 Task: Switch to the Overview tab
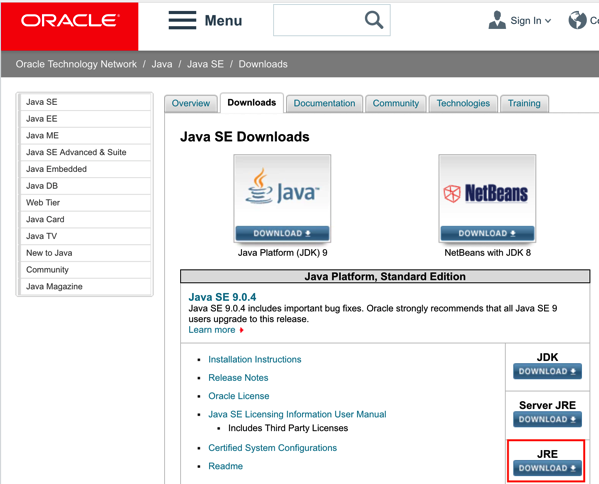tap(191, 104)
